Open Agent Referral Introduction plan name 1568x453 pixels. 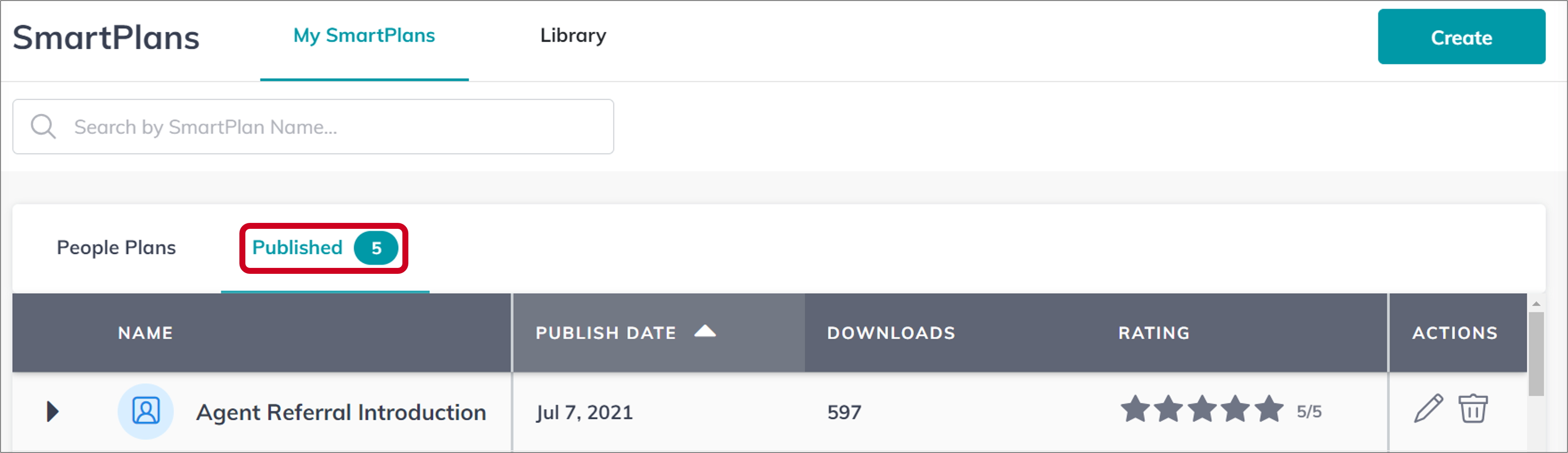(x=341, y=412)
